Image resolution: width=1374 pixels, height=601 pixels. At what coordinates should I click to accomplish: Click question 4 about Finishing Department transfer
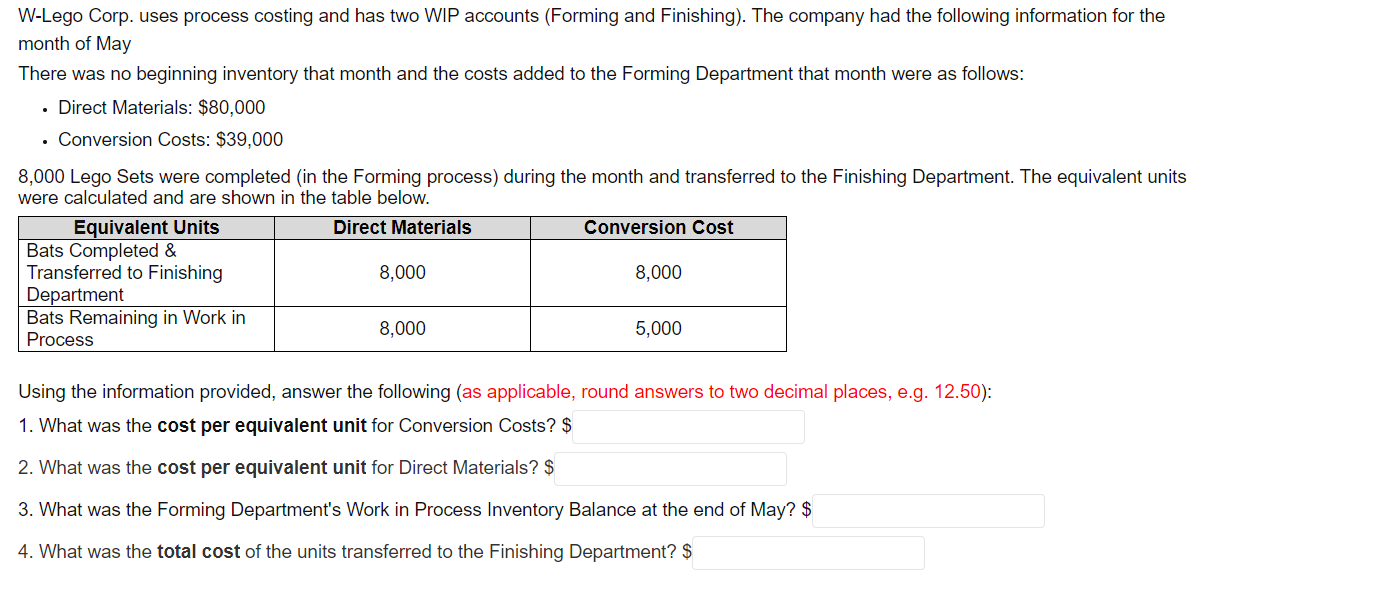[350, 551]
